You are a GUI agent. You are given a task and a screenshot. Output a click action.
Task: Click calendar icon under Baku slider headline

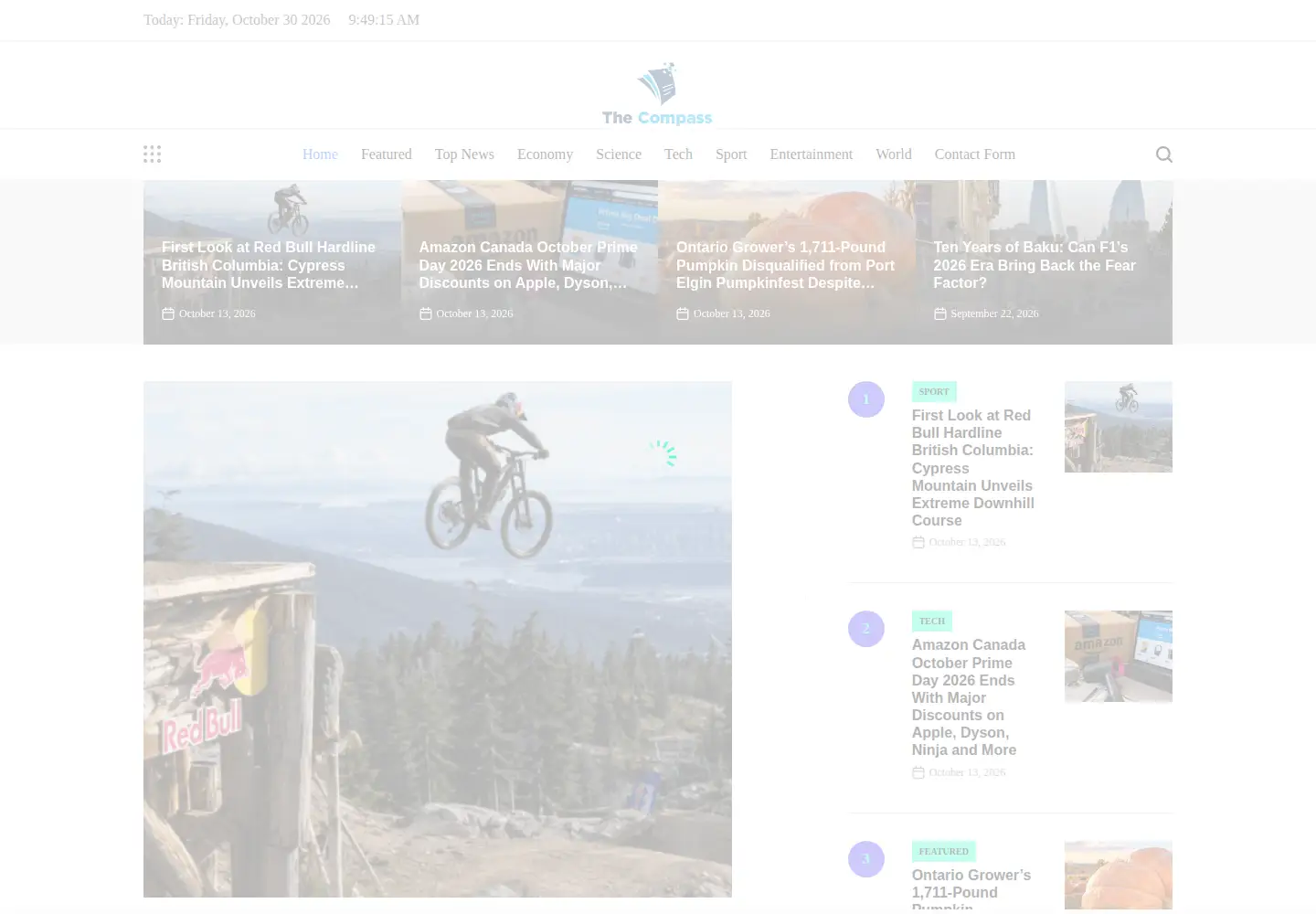coord(939,314)
